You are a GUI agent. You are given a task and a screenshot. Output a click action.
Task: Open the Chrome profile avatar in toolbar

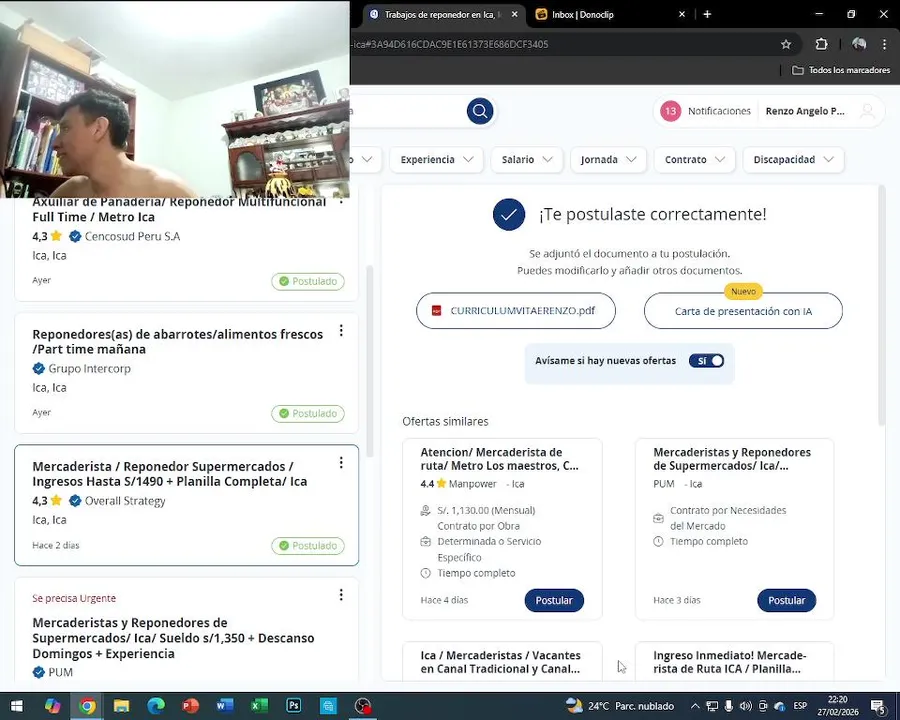click(x=859, y=44)
